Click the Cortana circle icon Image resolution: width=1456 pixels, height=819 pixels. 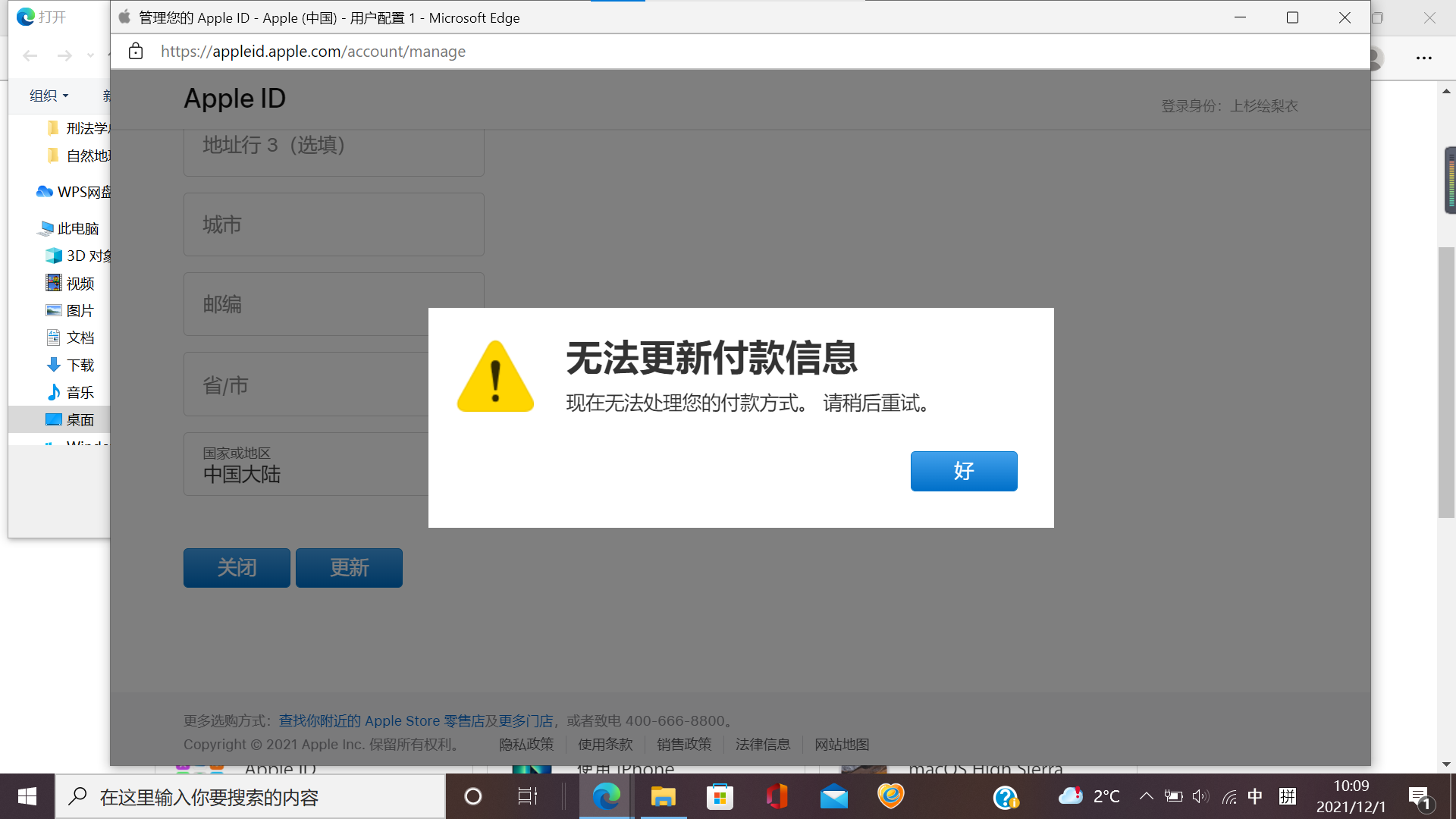[473, 796]
